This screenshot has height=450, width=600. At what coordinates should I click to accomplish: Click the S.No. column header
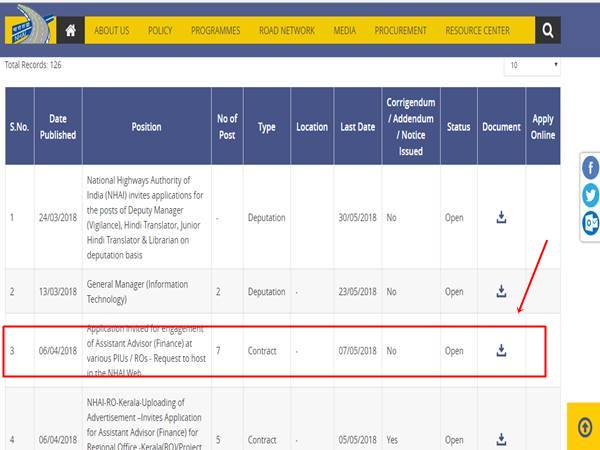[20, 127]
